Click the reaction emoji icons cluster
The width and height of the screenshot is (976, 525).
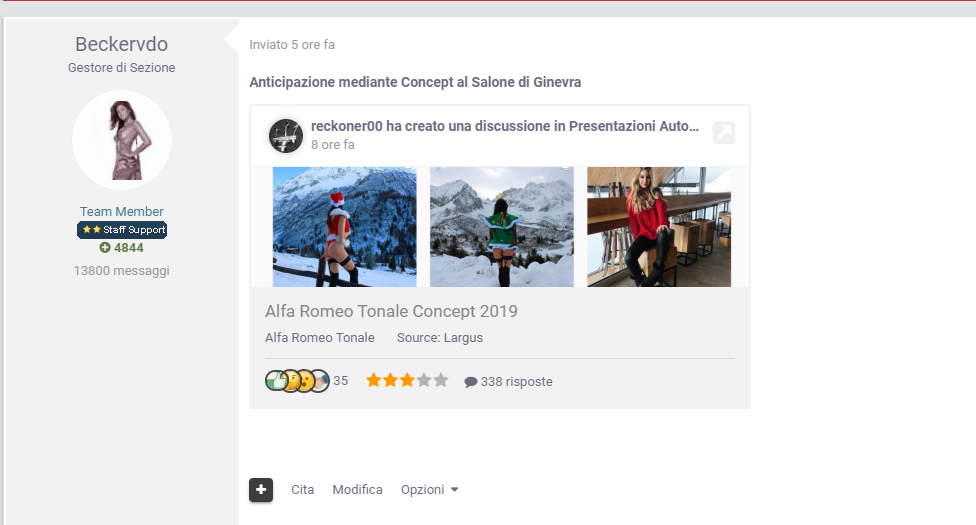click(297, 381)
